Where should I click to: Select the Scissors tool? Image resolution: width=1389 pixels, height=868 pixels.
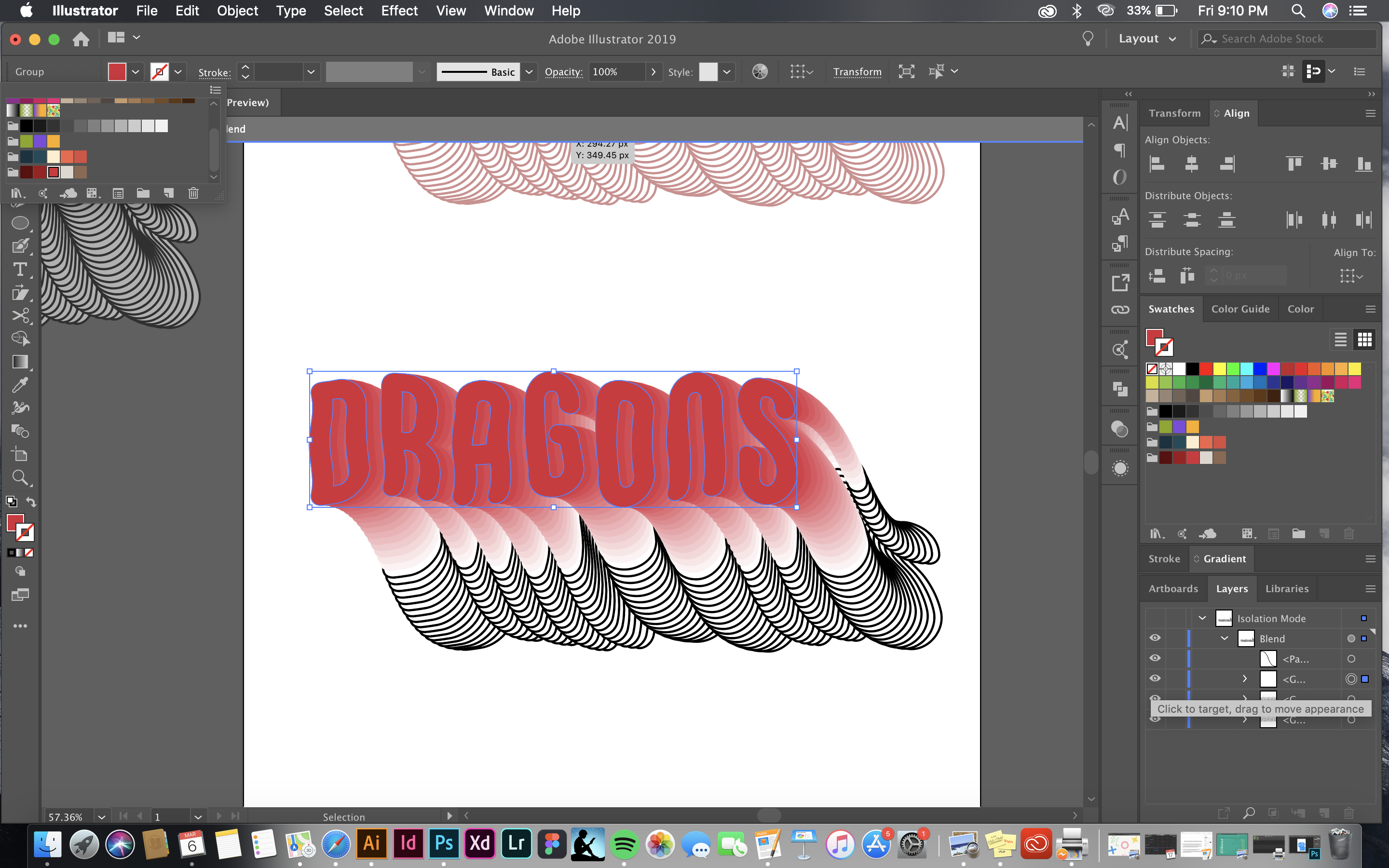click(20, 316)
